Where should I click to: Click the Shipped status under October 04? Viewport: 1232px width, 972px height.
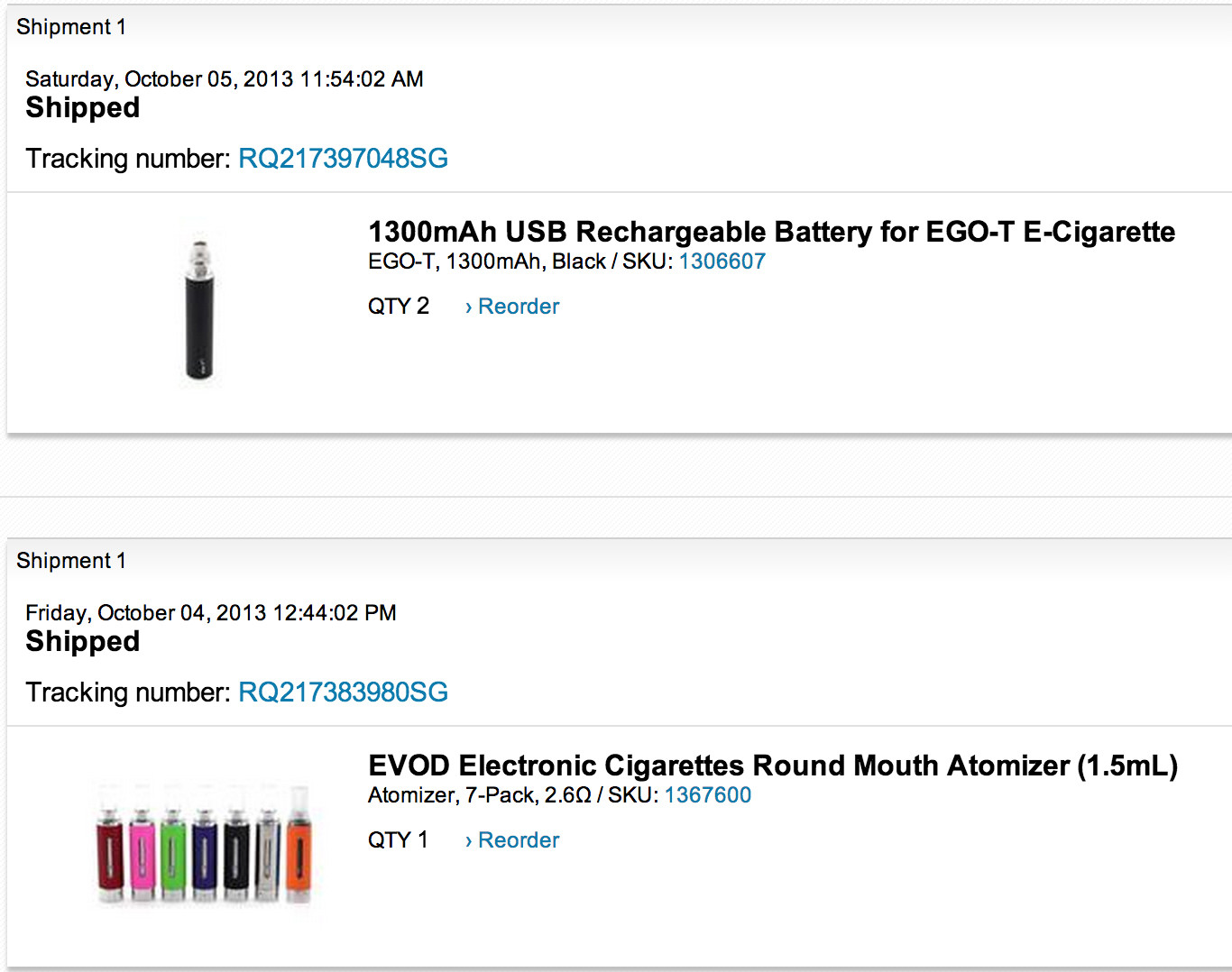pos(83,642)
